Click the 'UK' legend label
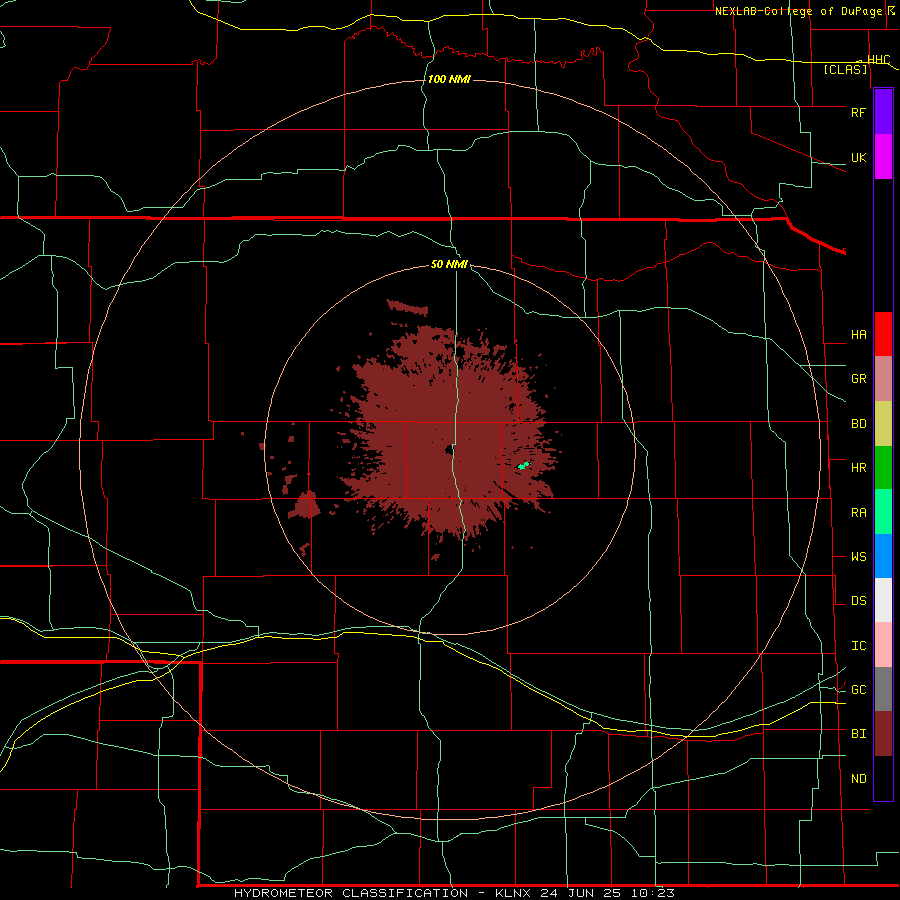 click(858, 157)
